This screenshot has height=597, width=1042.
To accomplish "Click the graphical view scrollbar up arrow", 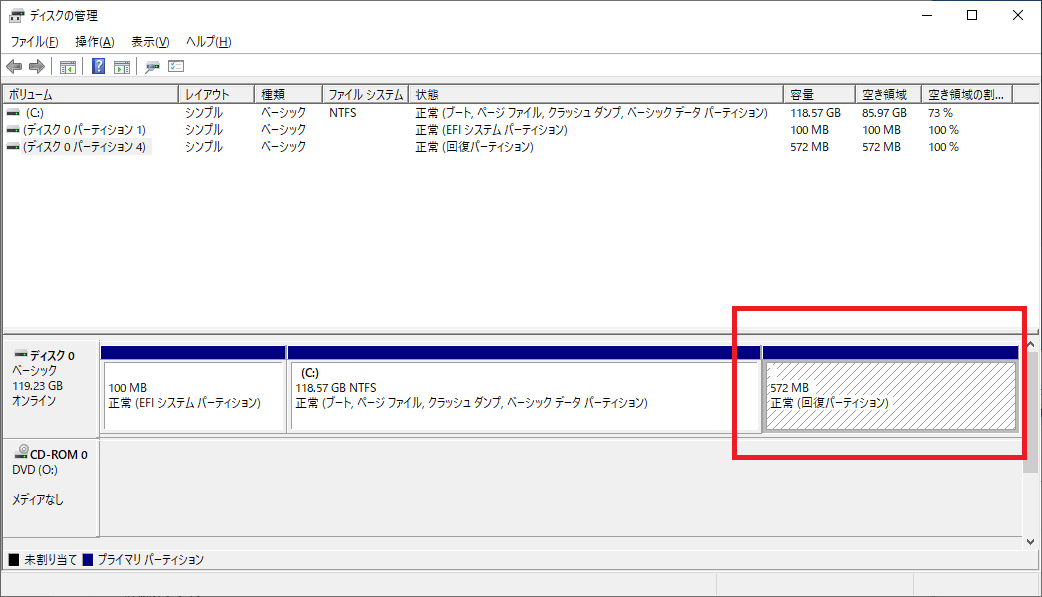I will [1030, 344].
